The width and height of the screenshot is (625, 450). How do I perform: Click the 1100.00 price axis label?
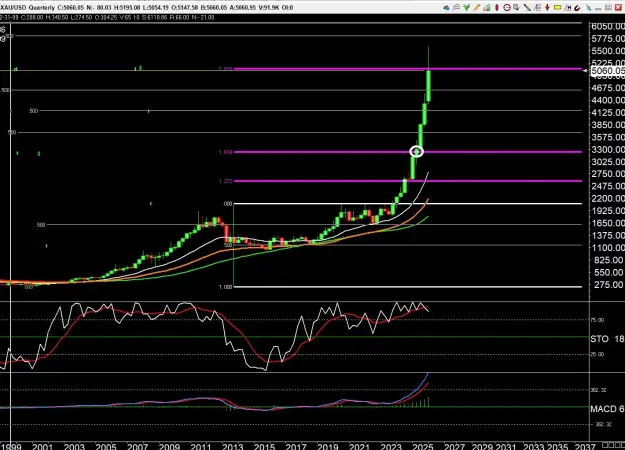pos(608,248)
